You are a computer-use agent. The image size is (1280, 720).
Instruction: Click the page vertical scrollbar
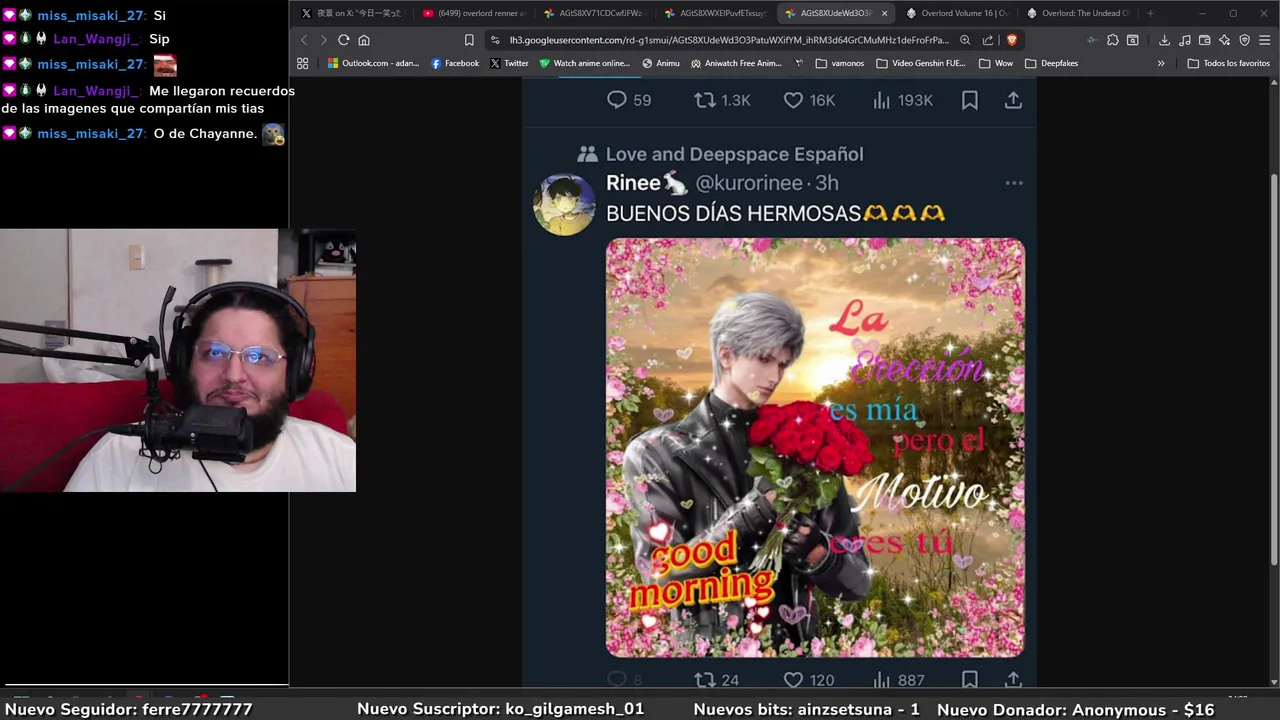point(1274,370)
